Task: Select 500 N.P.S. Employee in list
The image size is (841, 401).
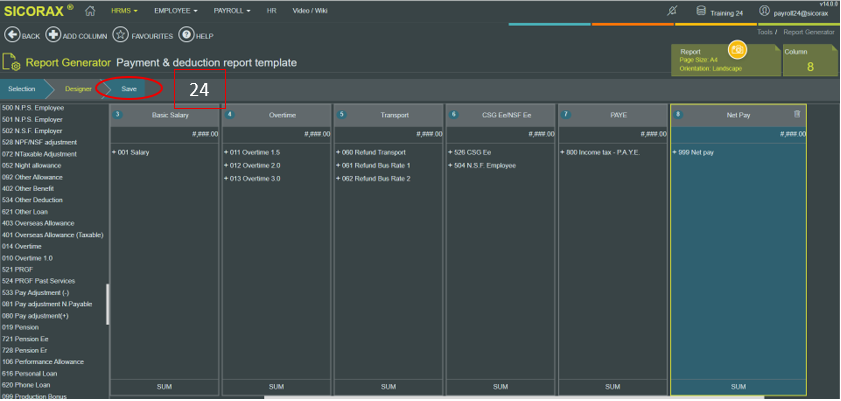Action: [x=33, y=108]
